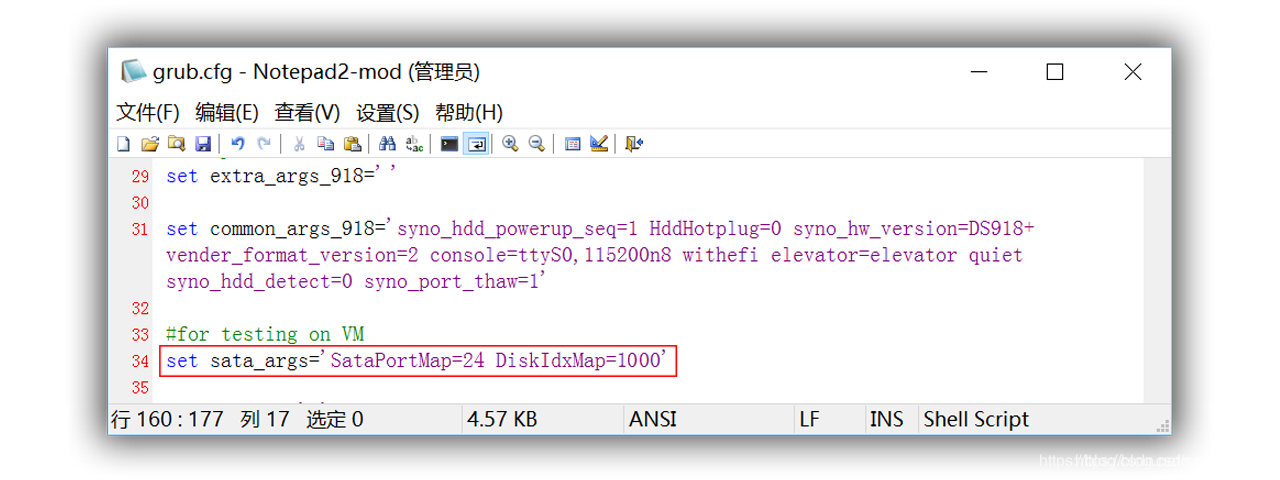
Task: Click line number 29 in the margin
Action: click(139, 177)
